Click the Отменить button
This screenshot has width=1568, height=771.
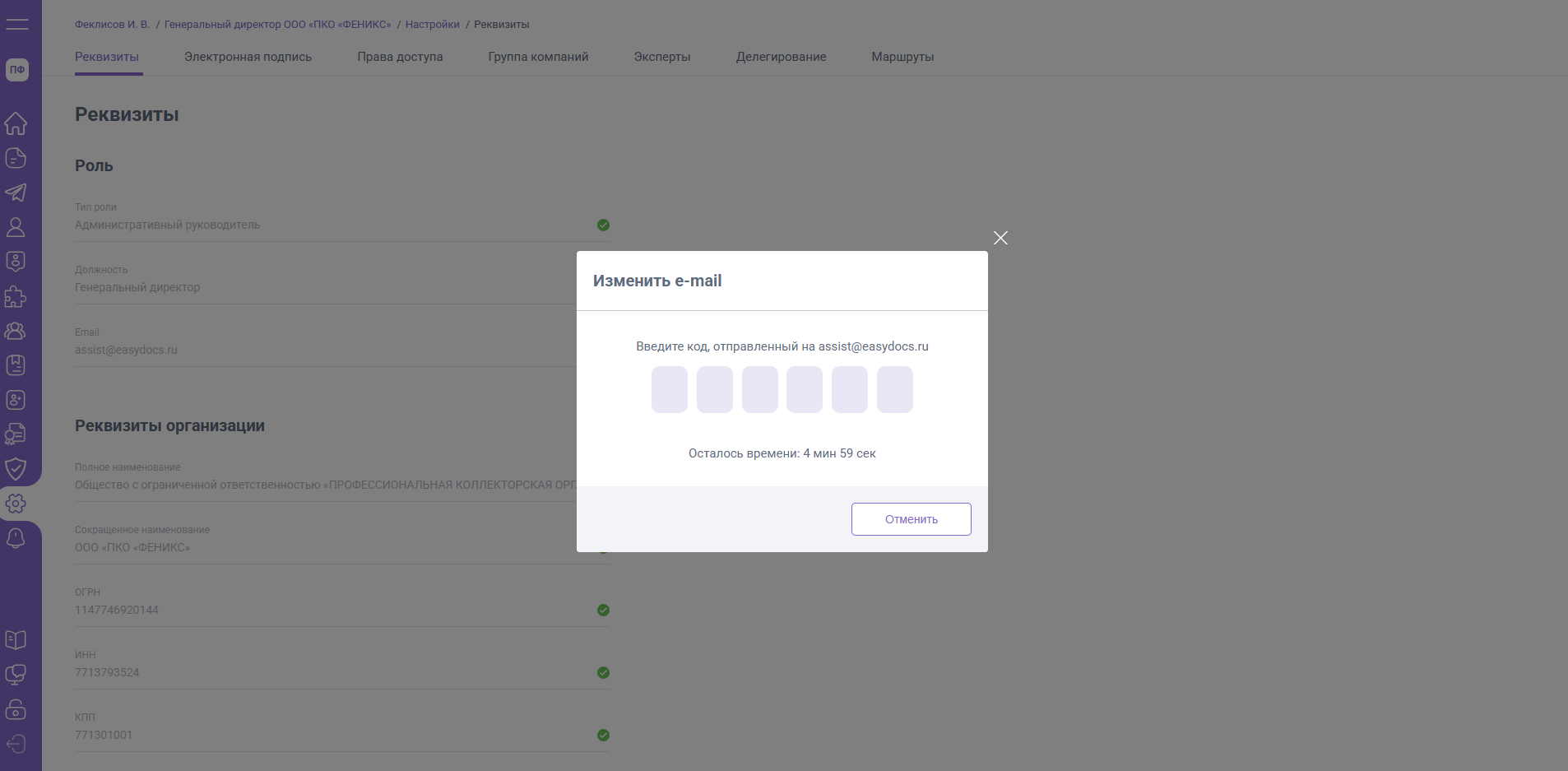point(911,519)
